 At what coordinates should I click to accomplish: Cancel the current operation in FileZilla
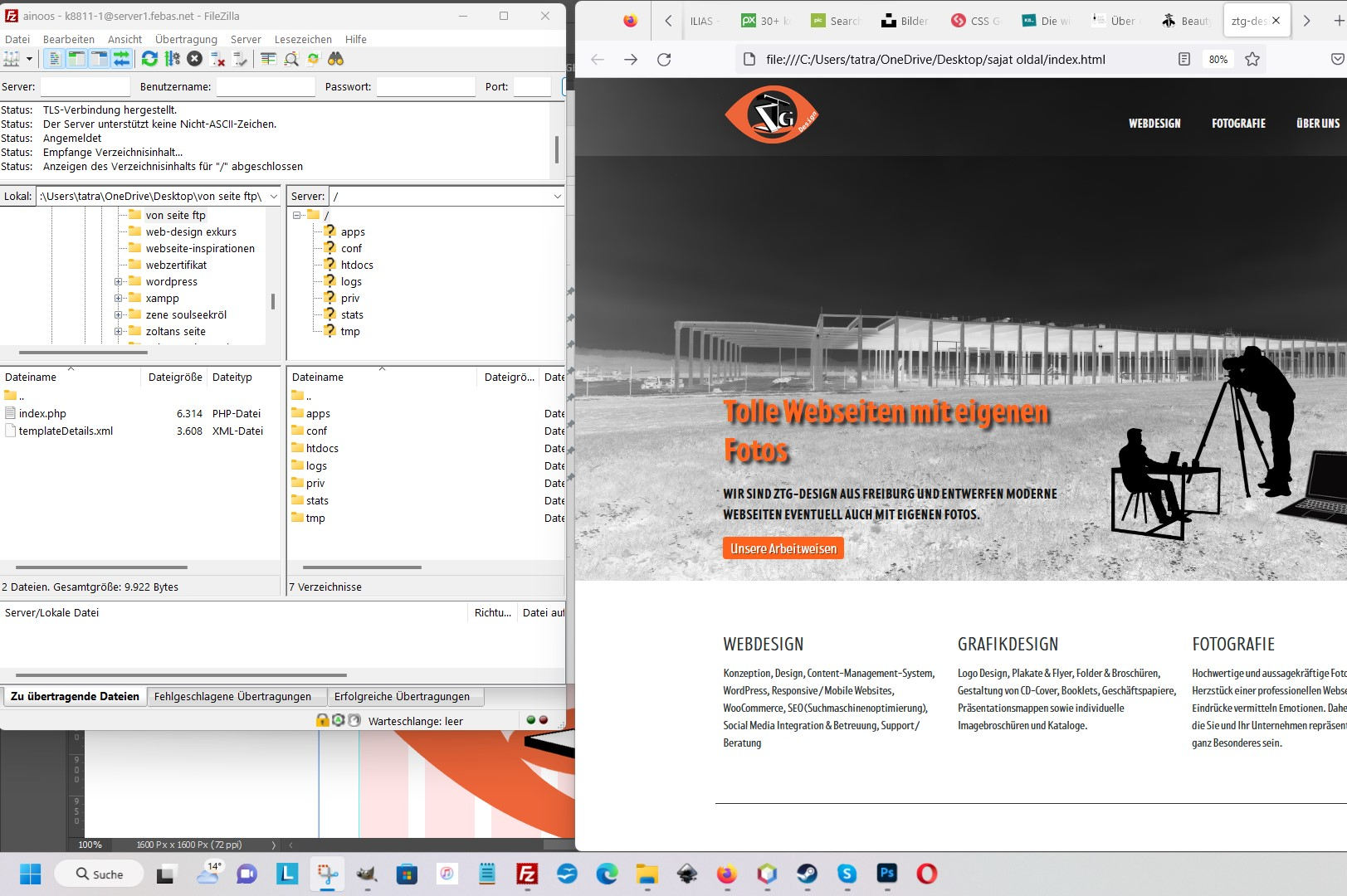[194, 59]
